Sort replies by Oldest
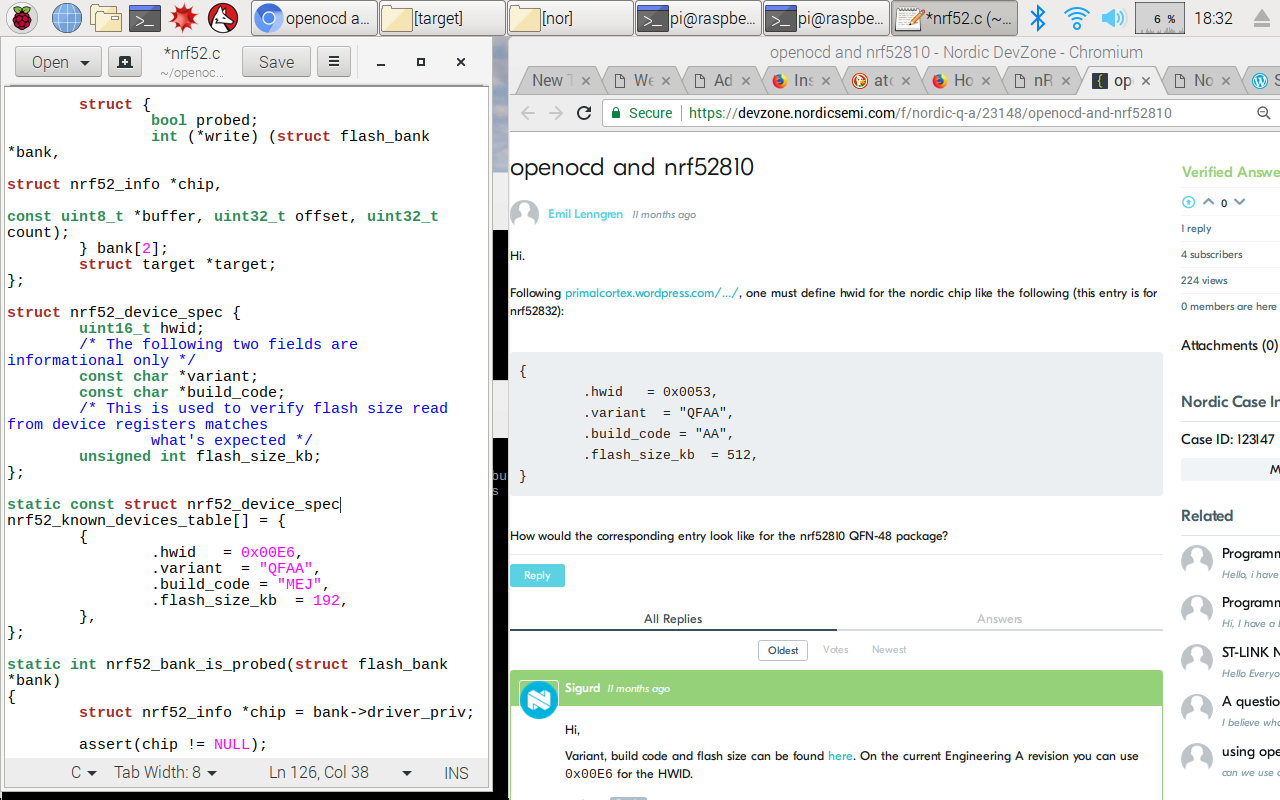Viewport: 1280px width, 800px height. (x=783, y=650)
